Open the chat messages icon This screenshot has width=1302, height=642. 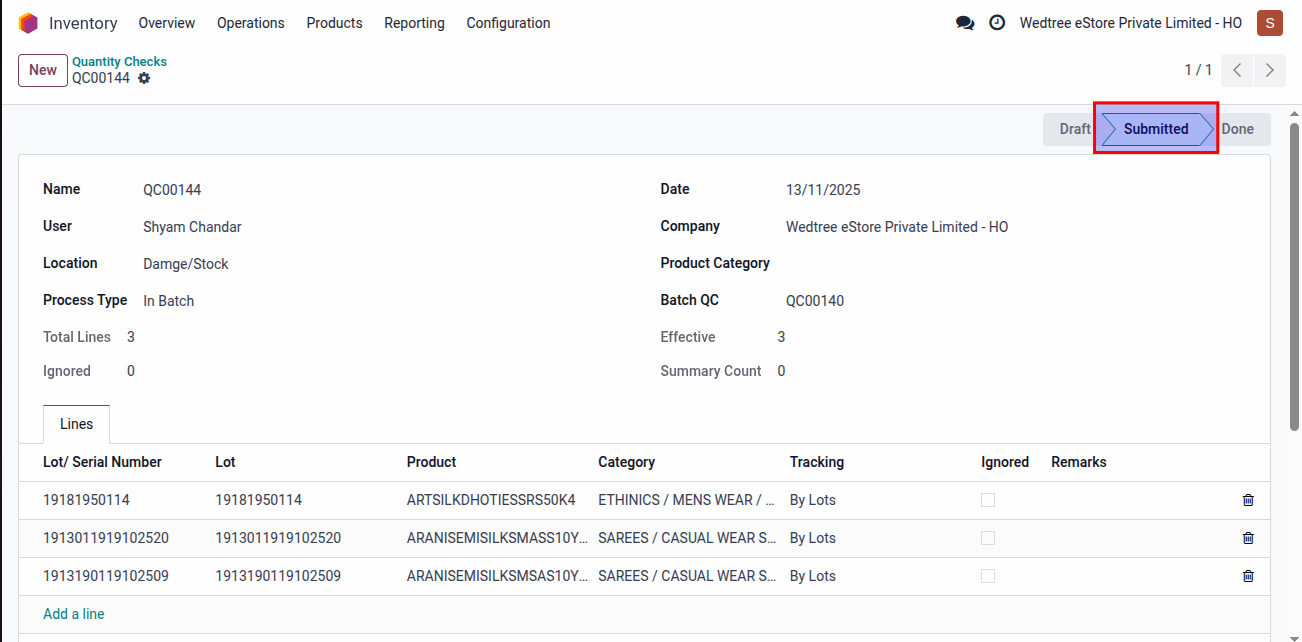(x=965, y=23)
